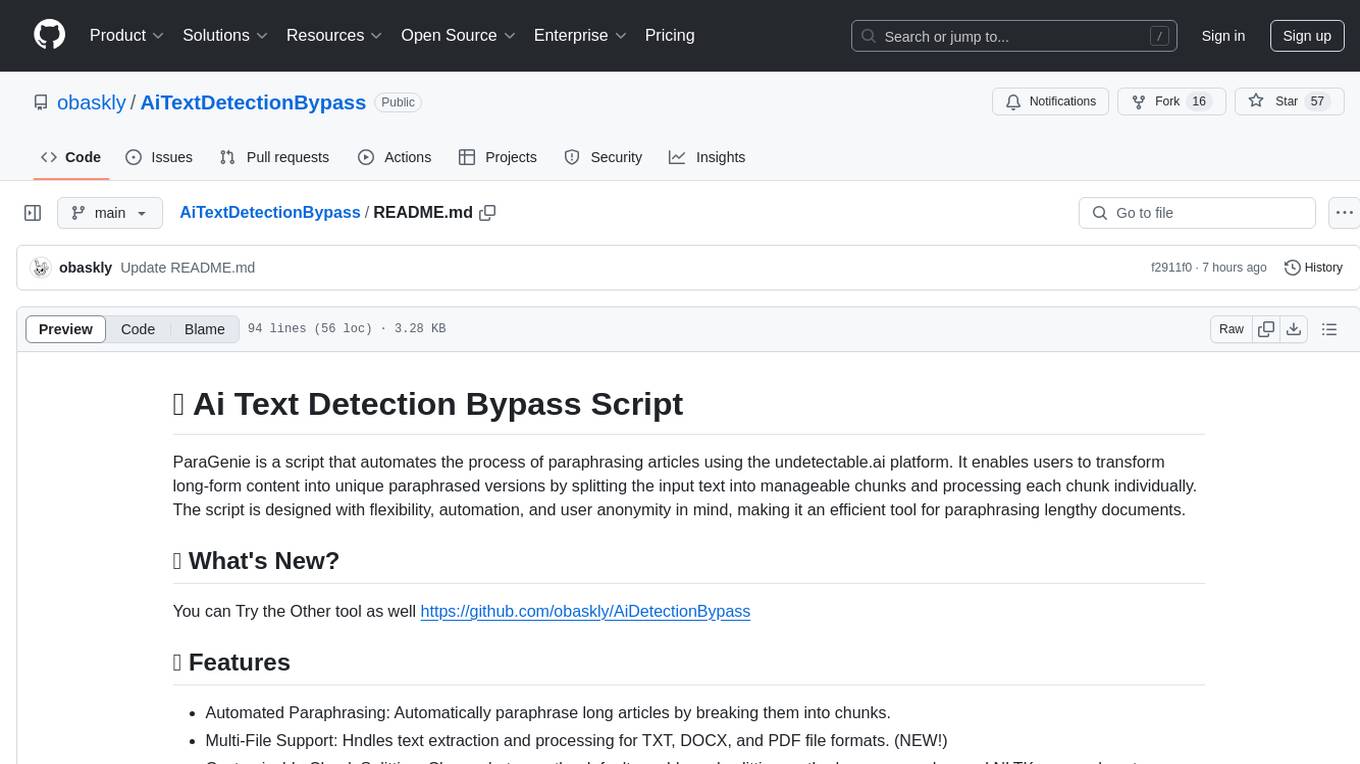
Task: Open commit author obaskly link
Action: (x=86, y=267)
